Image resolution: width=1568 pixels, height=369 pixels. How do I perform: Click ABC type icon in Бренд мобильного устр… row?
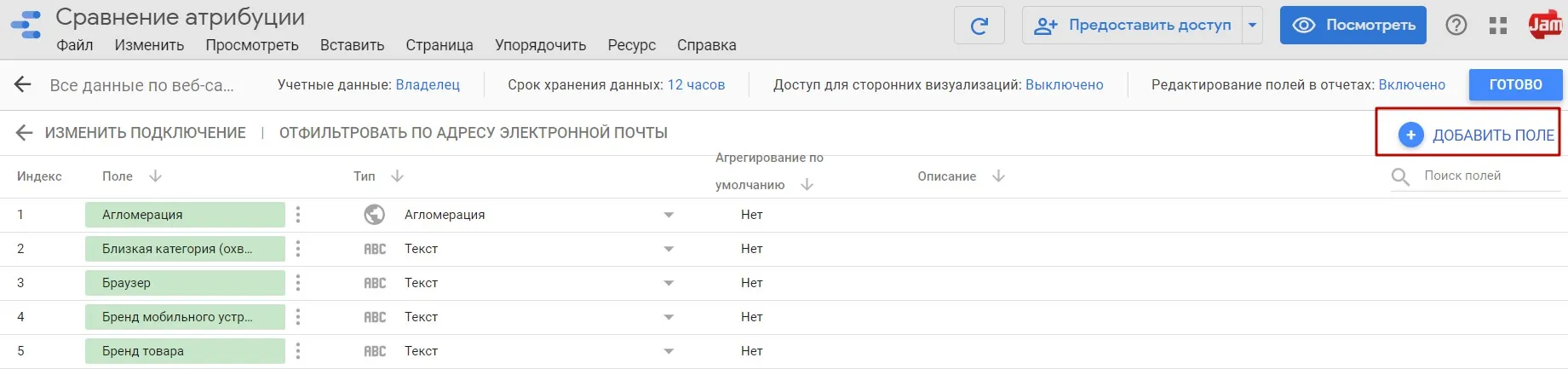(375, 317)
